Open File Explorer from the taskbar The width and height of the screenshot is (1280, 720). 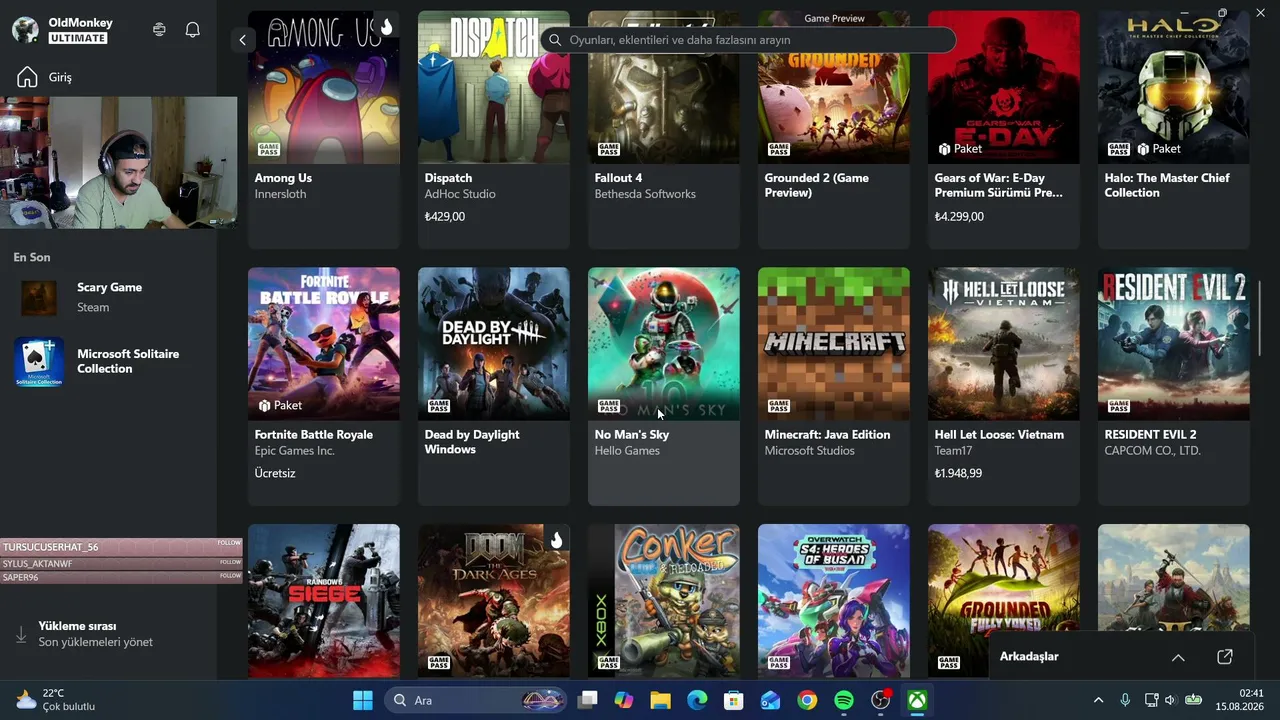coord(660,700)
